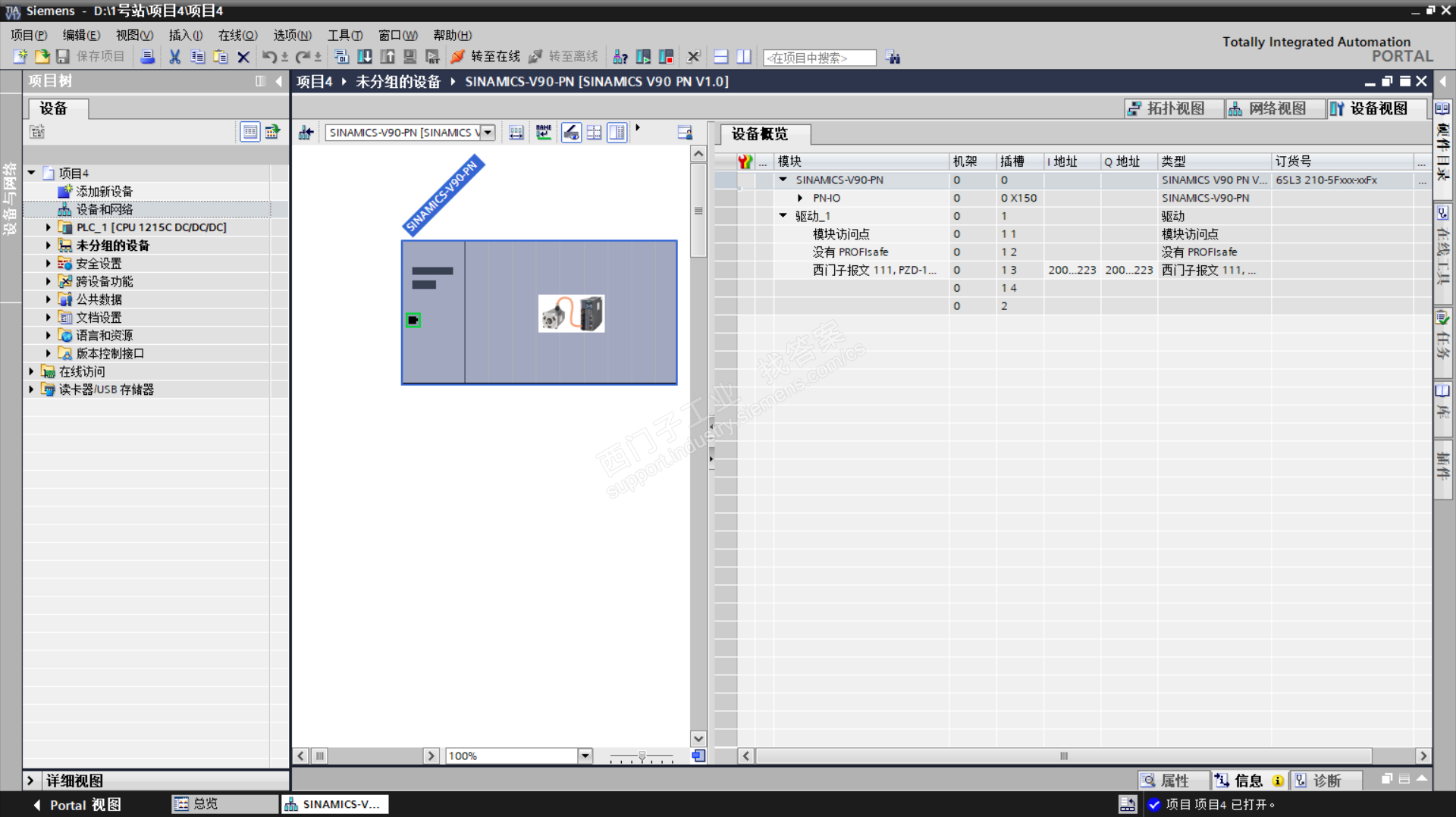Expand the PN-IO row in device overview
The width and height of the screenshot is (1456, 817).
click(x=800, y=198)
